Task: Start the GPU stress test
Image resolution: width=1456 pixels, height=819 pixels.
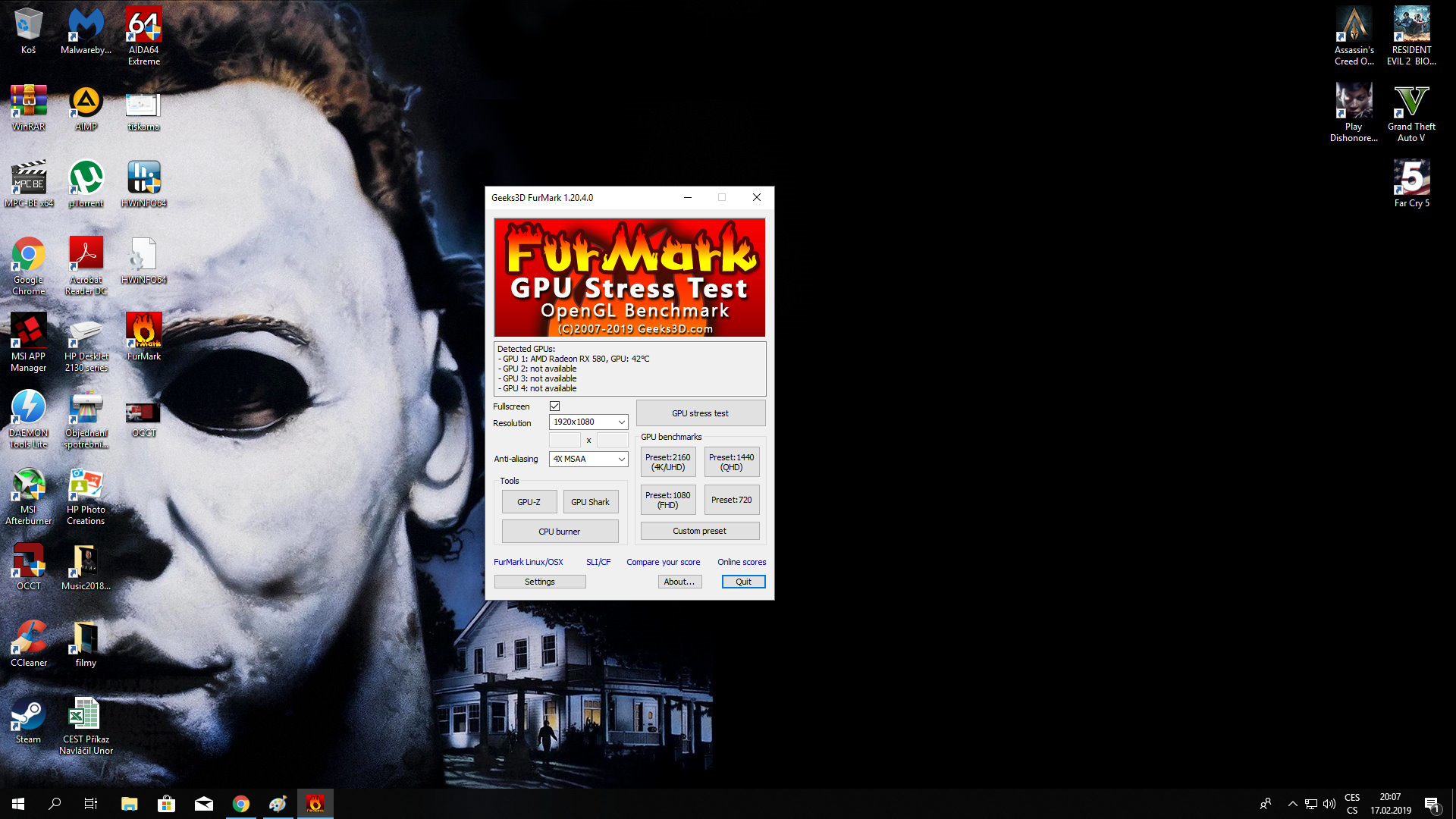Action: [x=700, y=413]
